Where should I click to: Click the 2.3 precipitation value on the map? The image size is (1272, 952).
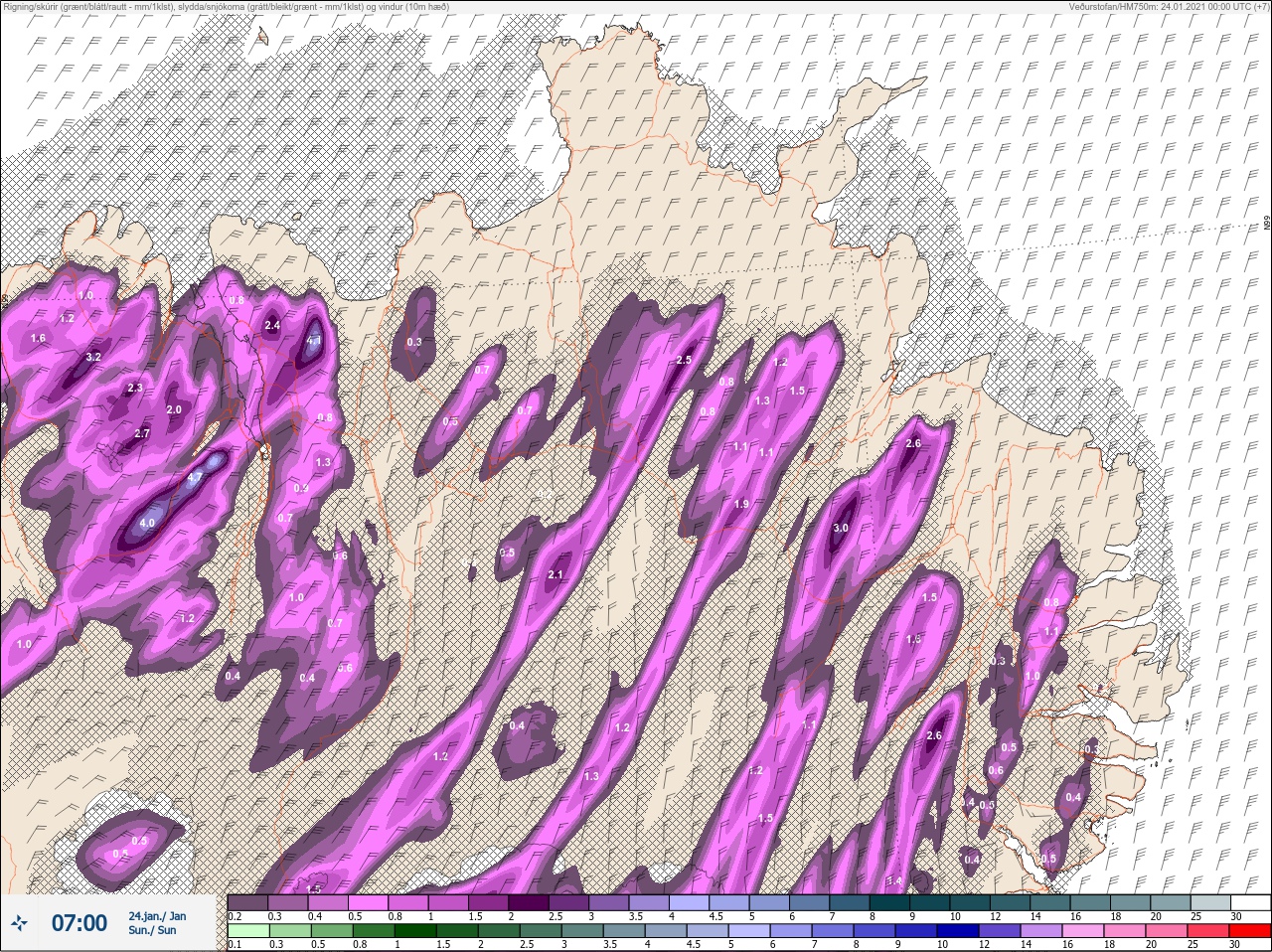pyautogui.click(x=136, y=388)
